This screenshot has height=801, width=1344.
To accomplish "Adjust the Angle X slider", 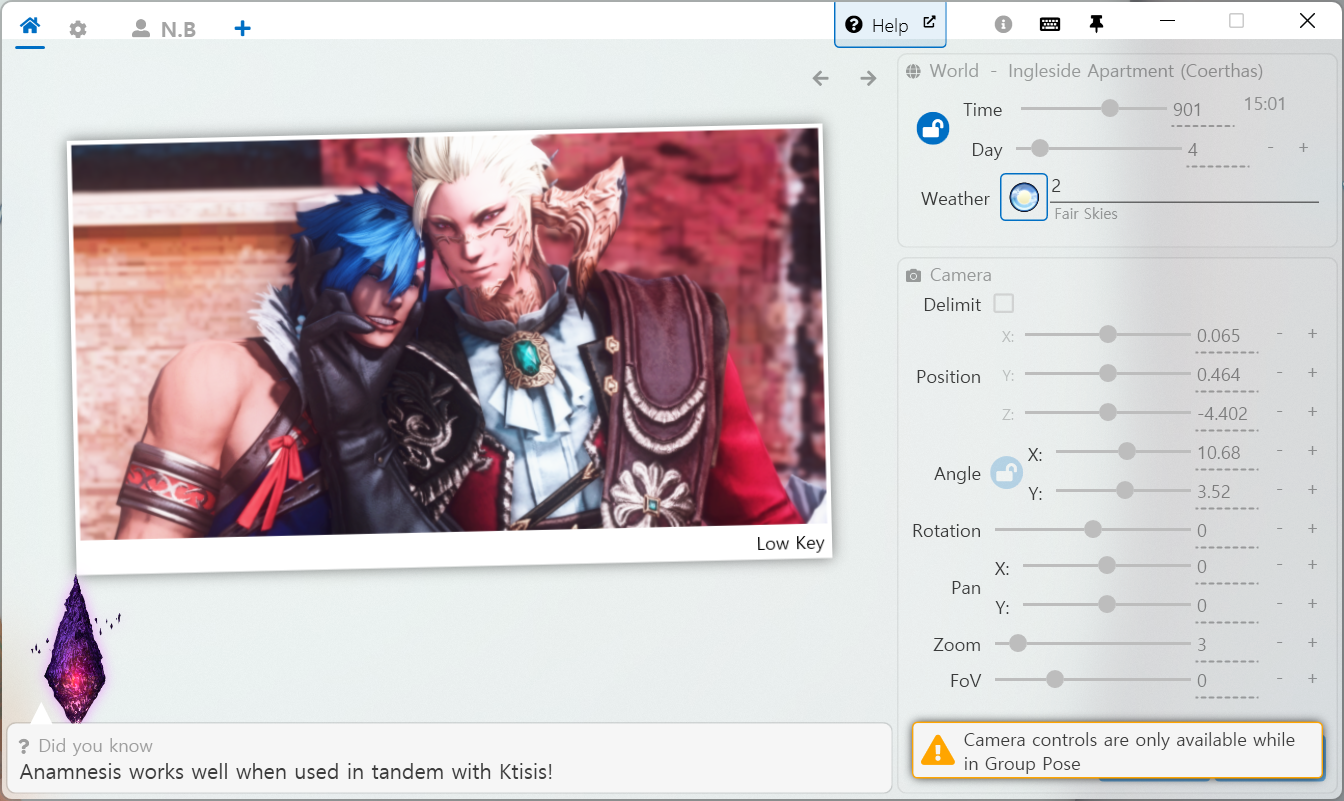I will (x=1123, y=451).
